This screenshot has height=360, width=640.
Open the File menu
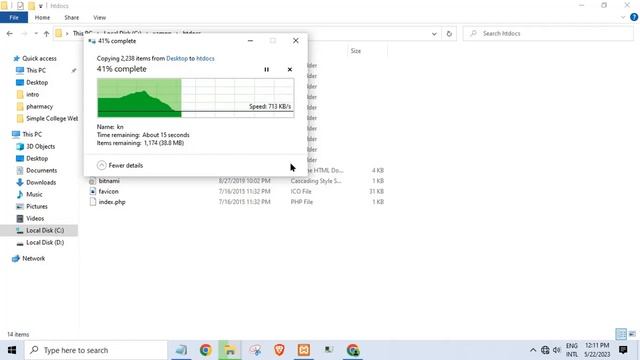pos(14,18)
